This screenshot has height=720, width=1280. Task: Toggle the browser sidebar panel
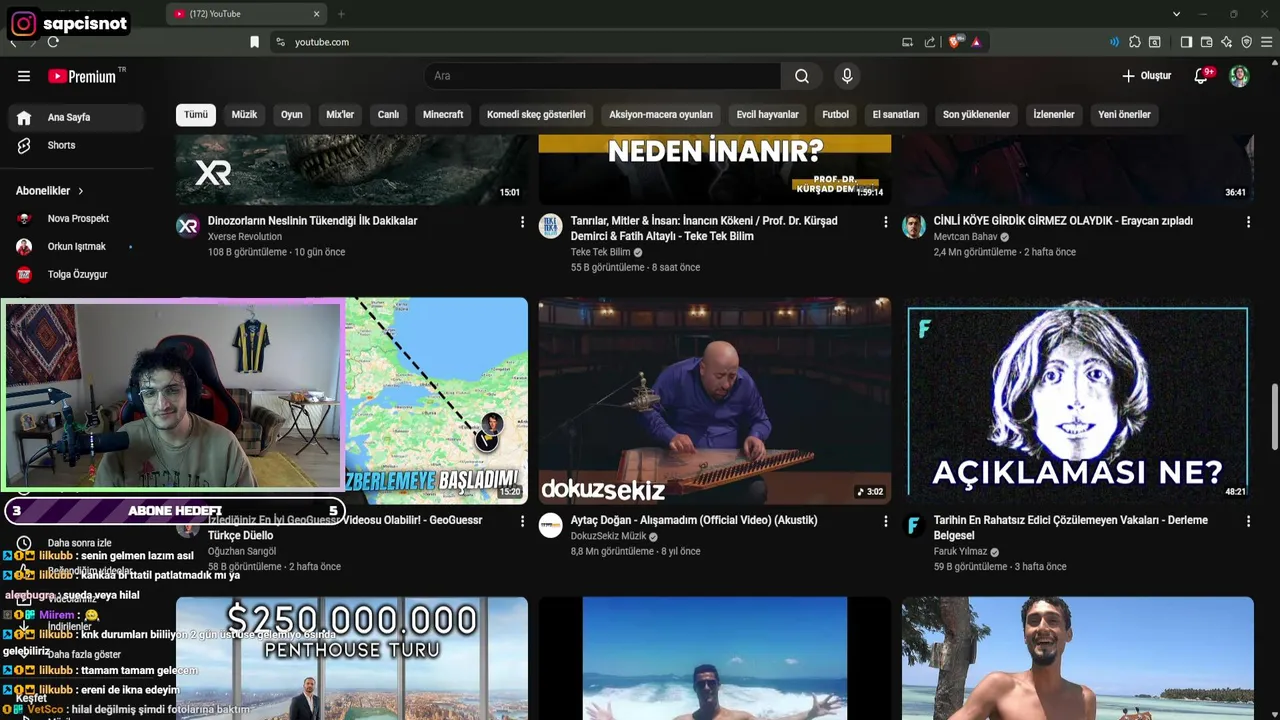pyautogui.click(x=1186, y=42)
